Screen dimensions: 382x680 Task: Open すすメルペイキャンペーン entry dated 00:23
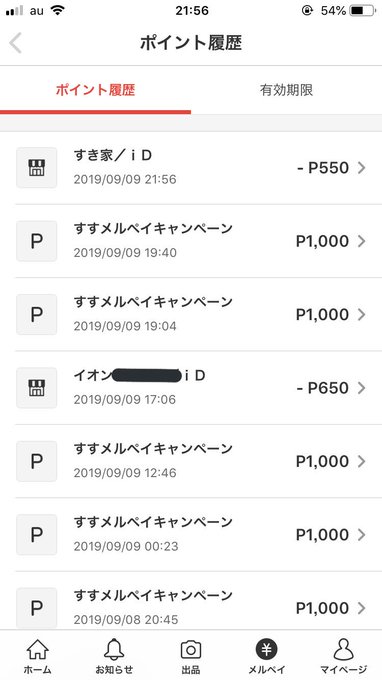click(191, 534)
